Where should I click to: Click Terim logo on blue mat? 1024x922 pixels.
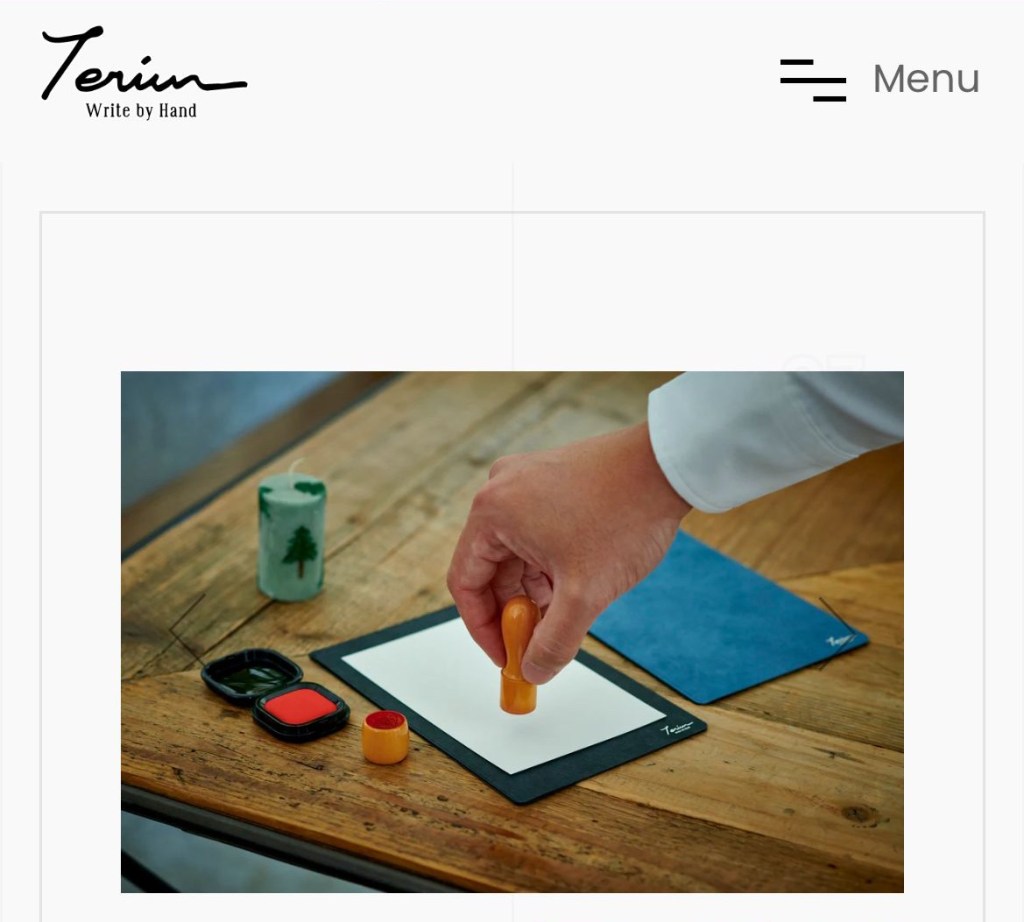[x=840, y=641]
